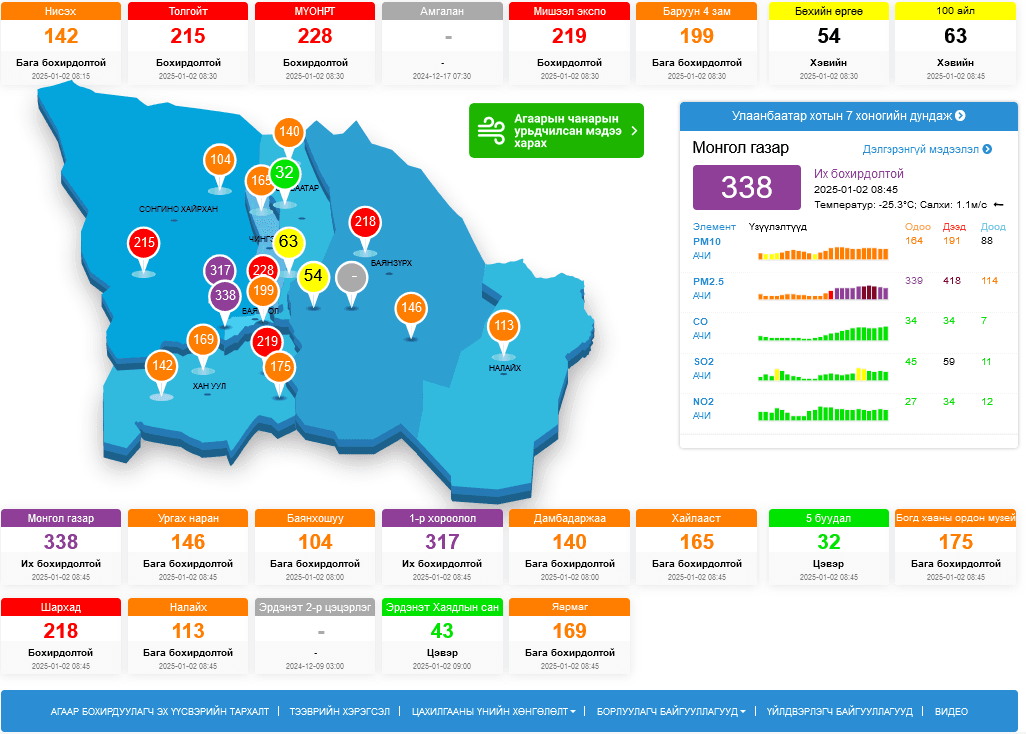
Task: Click the purple 338 air quality index box
Action: (x=747, y=187)
